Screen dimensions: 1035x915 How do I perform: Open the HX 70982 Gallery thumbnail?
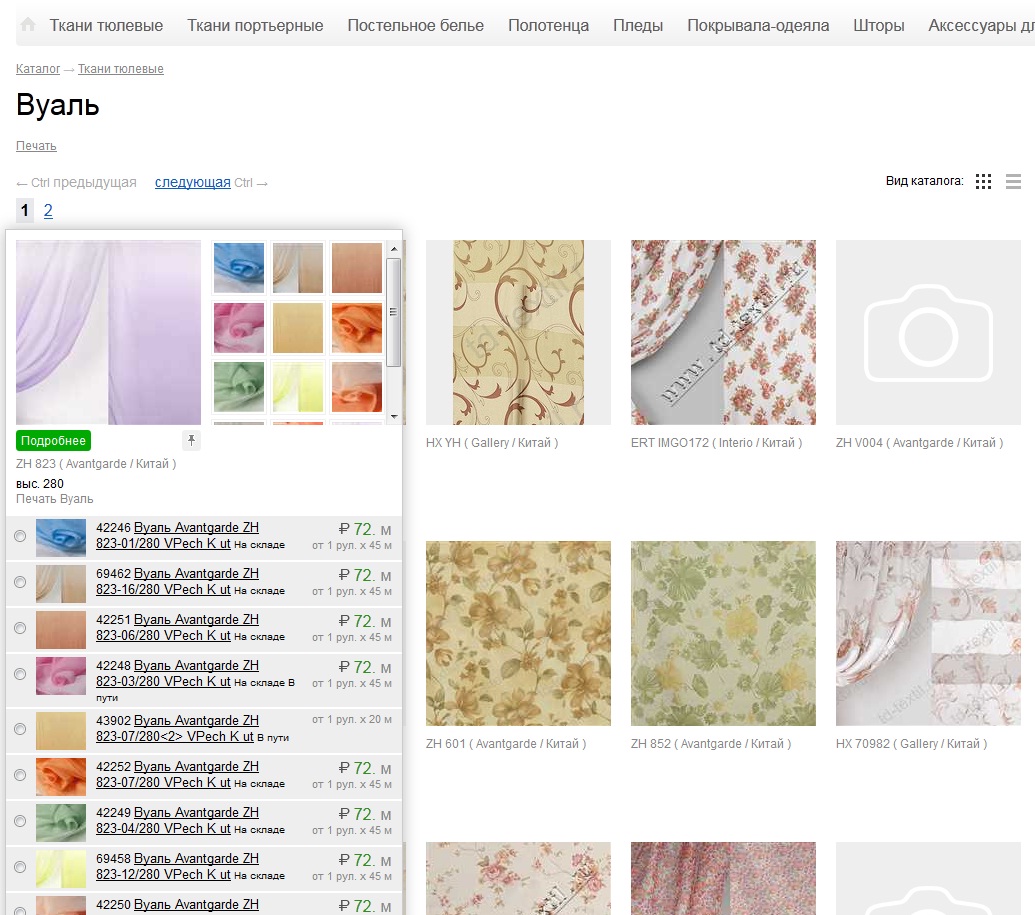pos(928,633)
